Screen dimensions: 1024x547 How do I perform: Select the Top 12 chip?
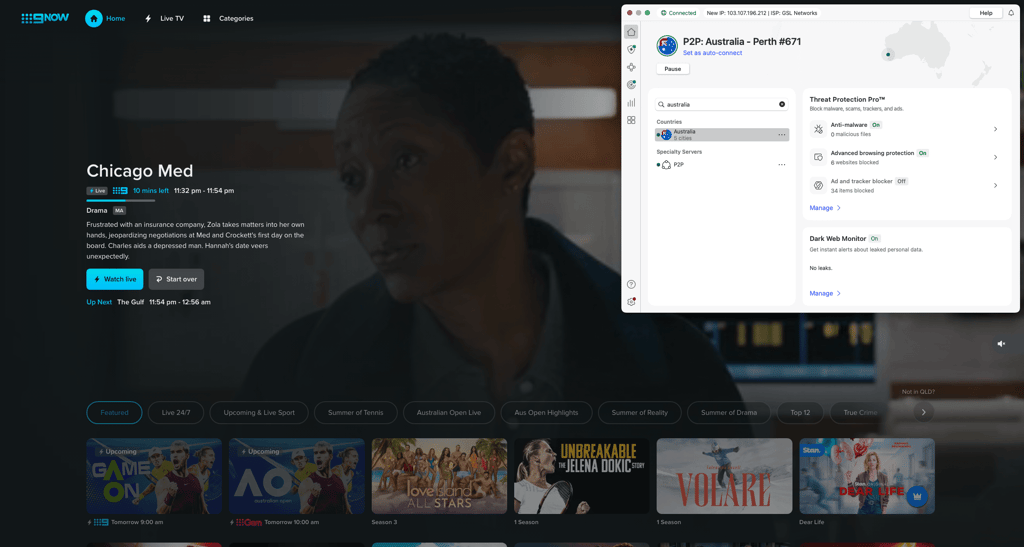click(x=800, y=413)
